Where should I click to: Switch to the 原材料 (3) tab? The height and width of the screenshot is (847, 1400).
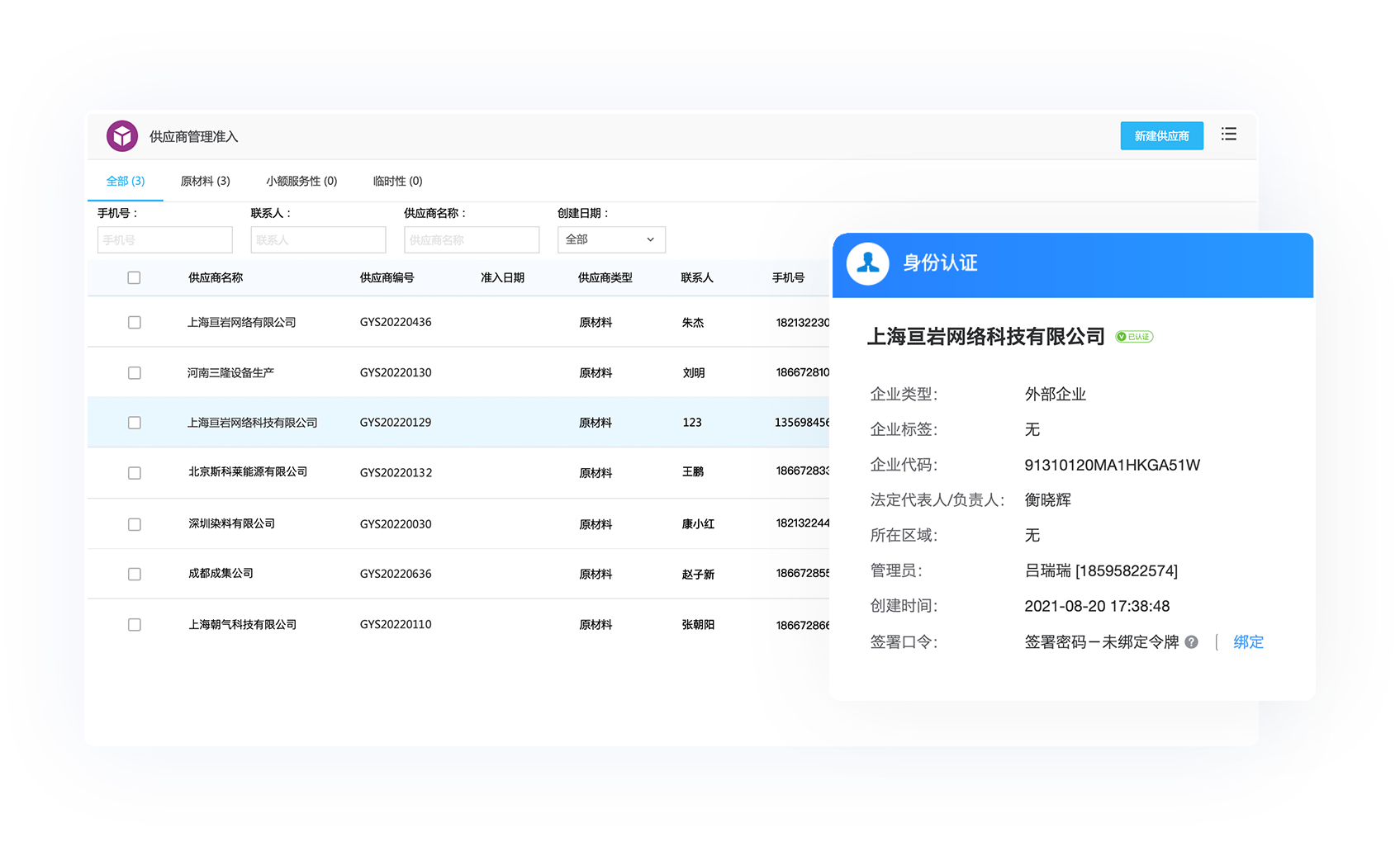coord(205,182)
